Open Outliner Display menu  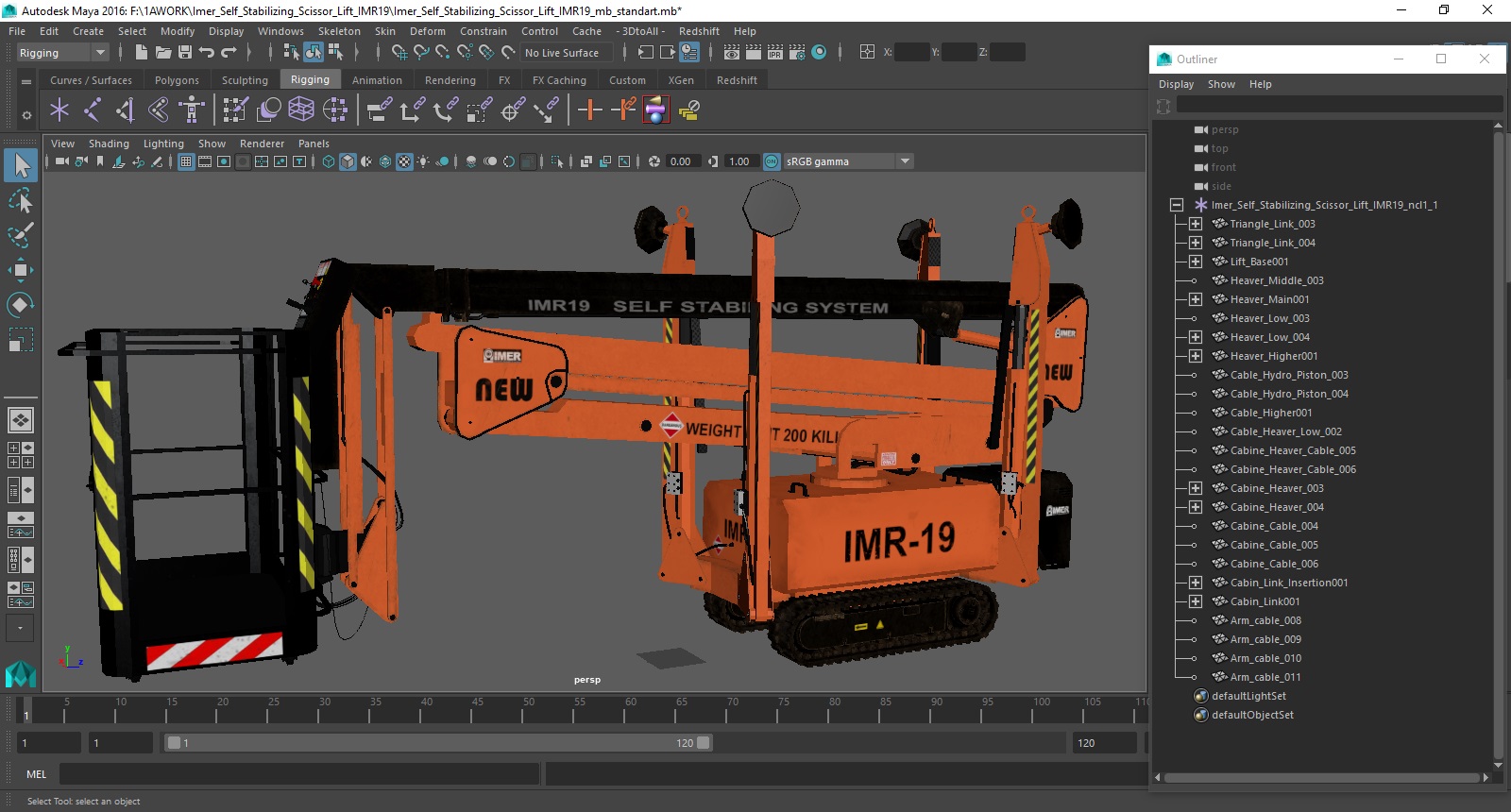tap(1176, 84)
